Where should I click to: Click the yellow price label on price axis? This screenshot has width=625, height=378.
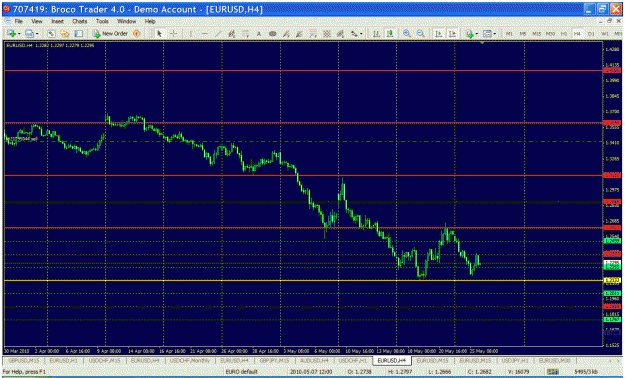click(x=612, y=280)
